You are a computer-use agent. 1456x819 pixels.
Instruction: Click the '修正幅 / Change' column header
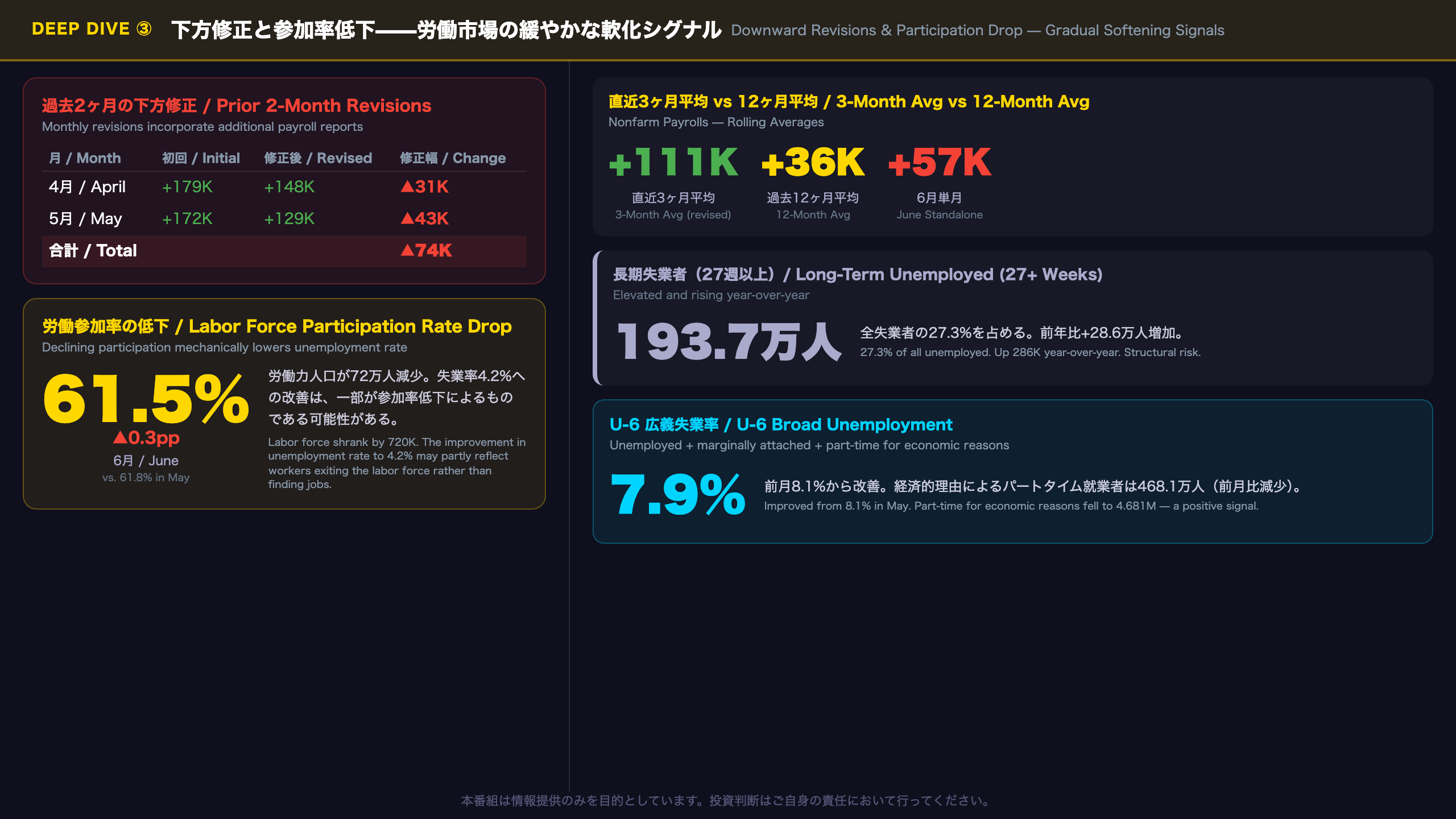pos(453,158)
